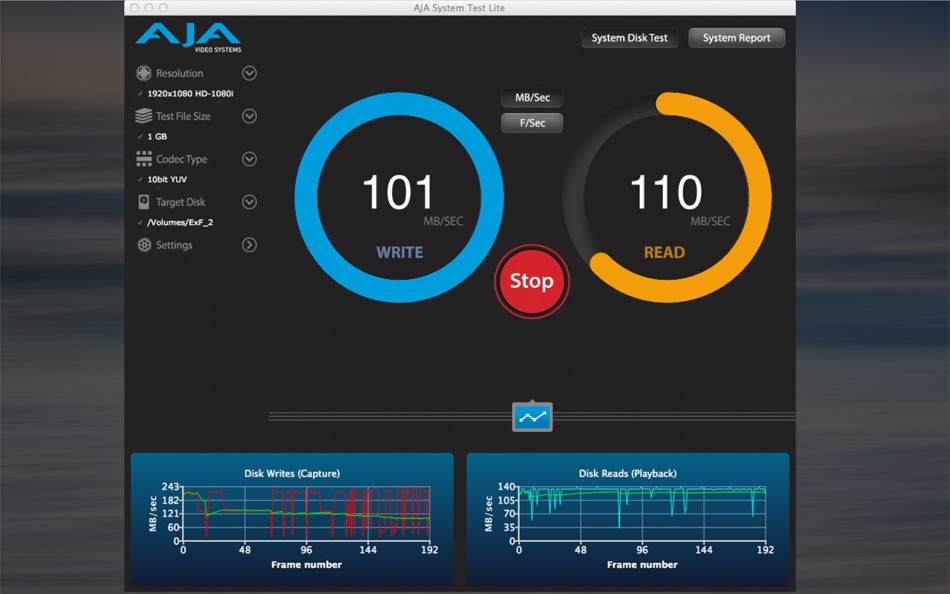
Task: Close the AJA System Test Lite window
Action: click(135, 8)
